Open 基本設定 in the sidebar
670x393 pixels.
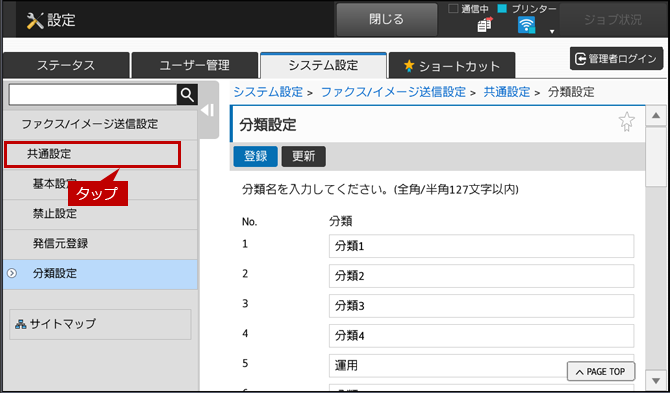coord(100,184)
